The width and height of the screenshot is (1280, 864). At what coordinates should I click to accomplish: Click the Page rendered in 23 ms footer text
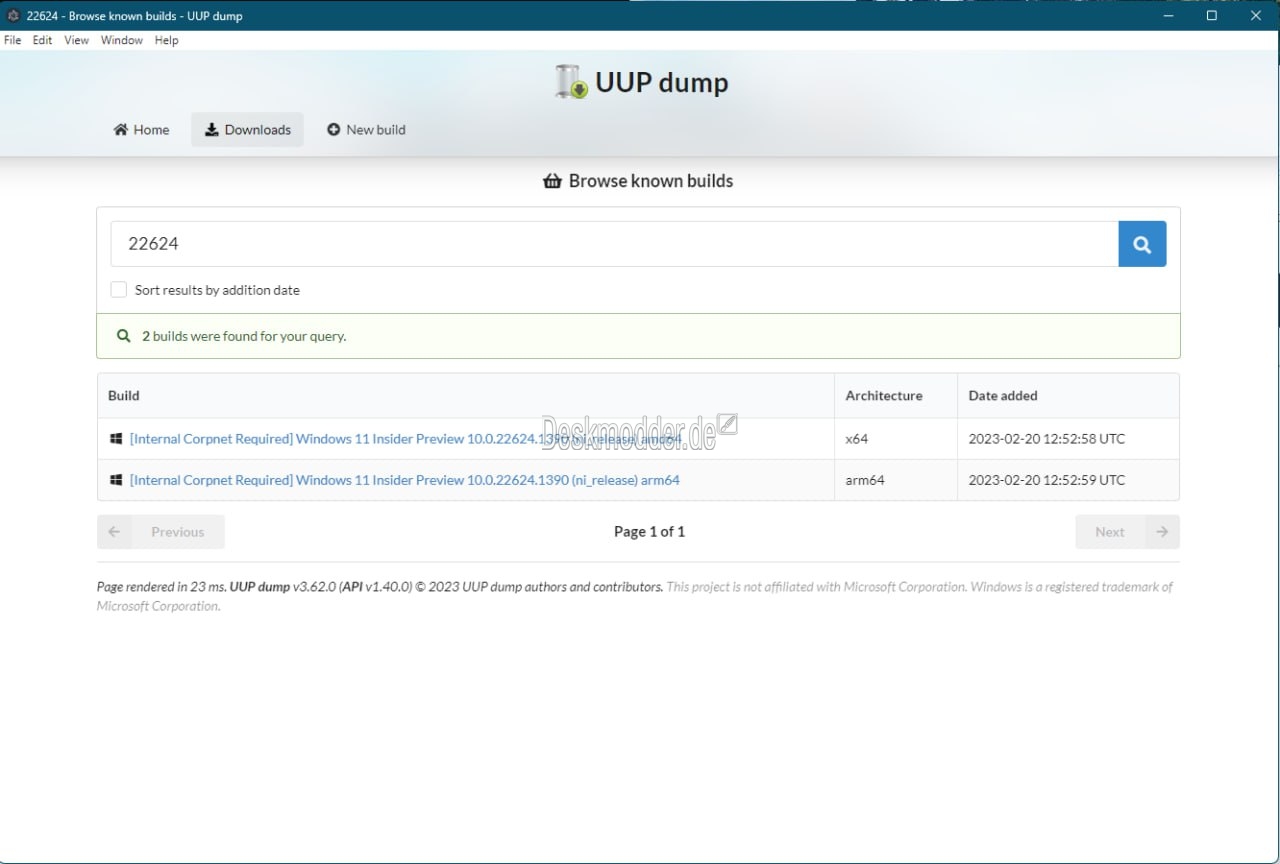pos(161,587)
